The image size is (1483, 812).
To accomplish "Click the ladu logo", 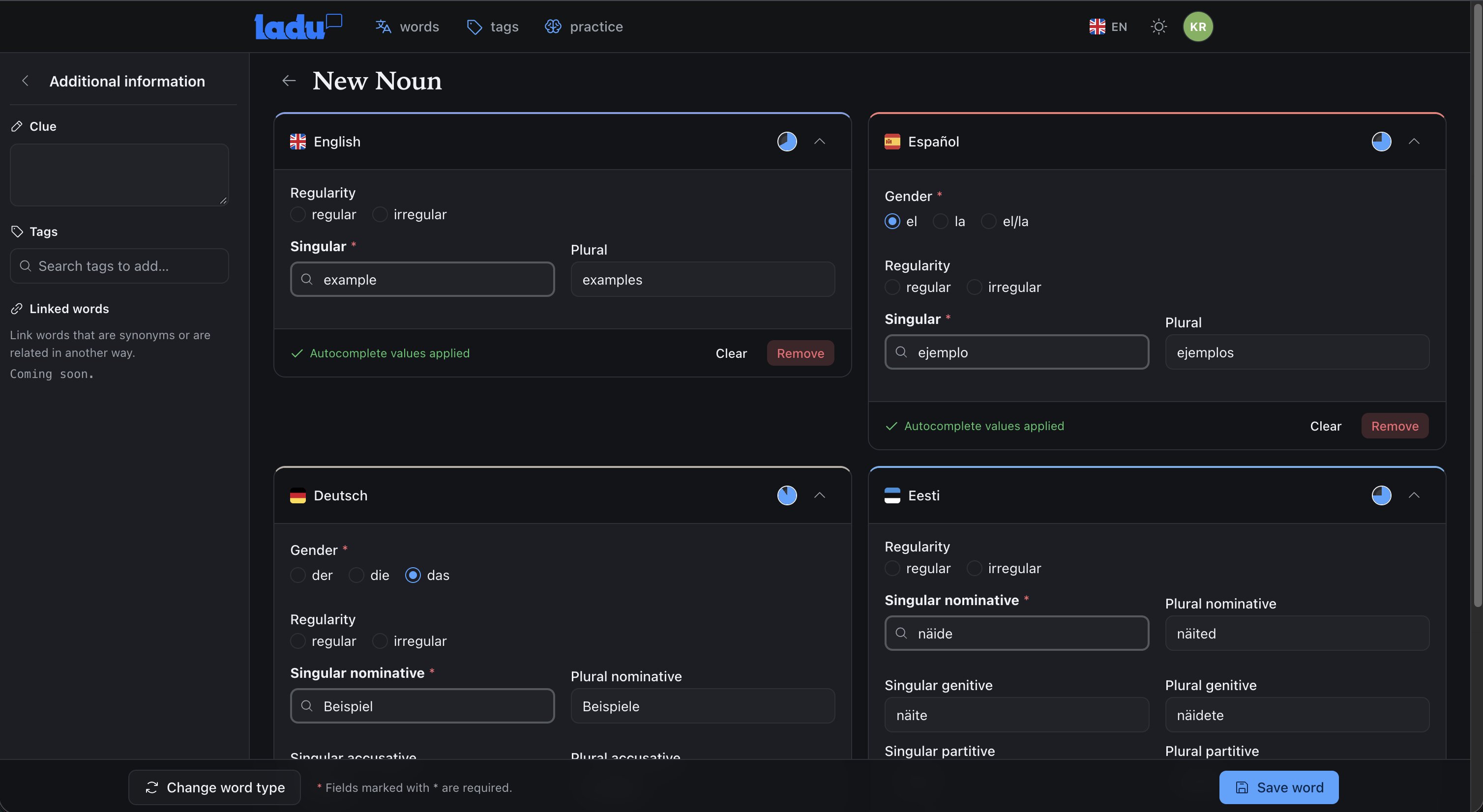I will click(298, 27).
